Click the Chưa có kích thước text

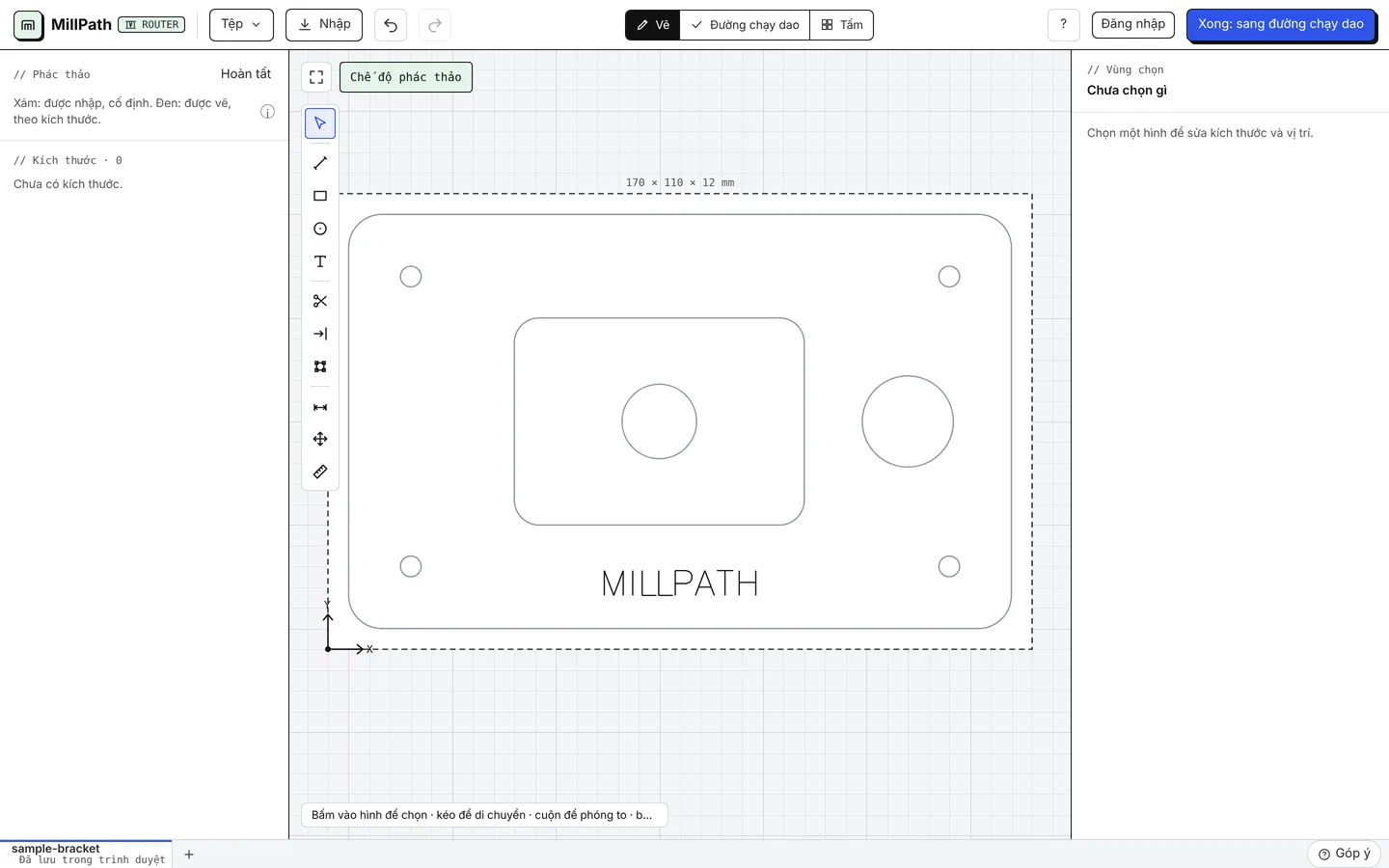[x=68, y=184]
